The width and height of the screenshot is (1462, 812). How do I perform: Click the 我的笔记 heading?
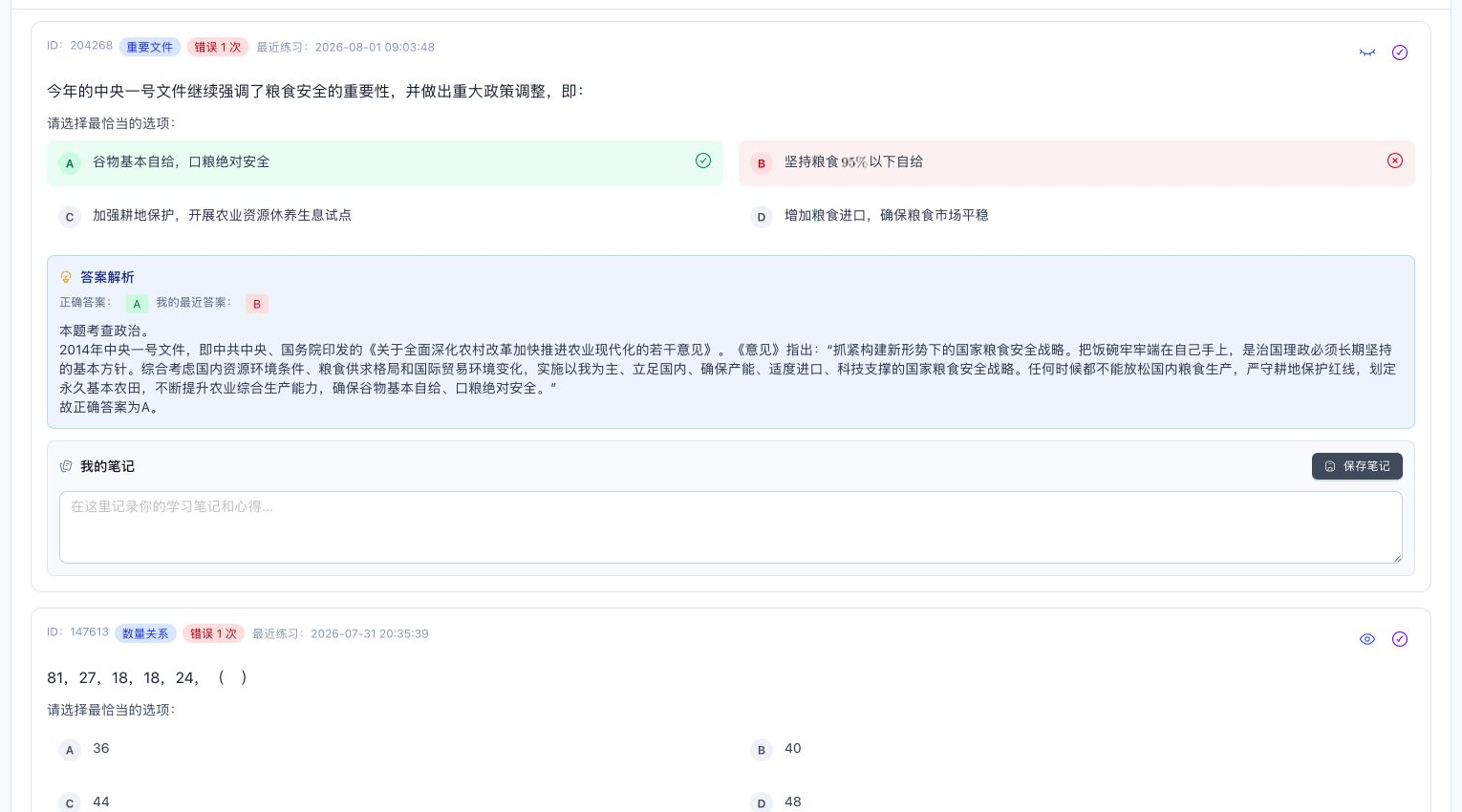[x=107, y=466]
